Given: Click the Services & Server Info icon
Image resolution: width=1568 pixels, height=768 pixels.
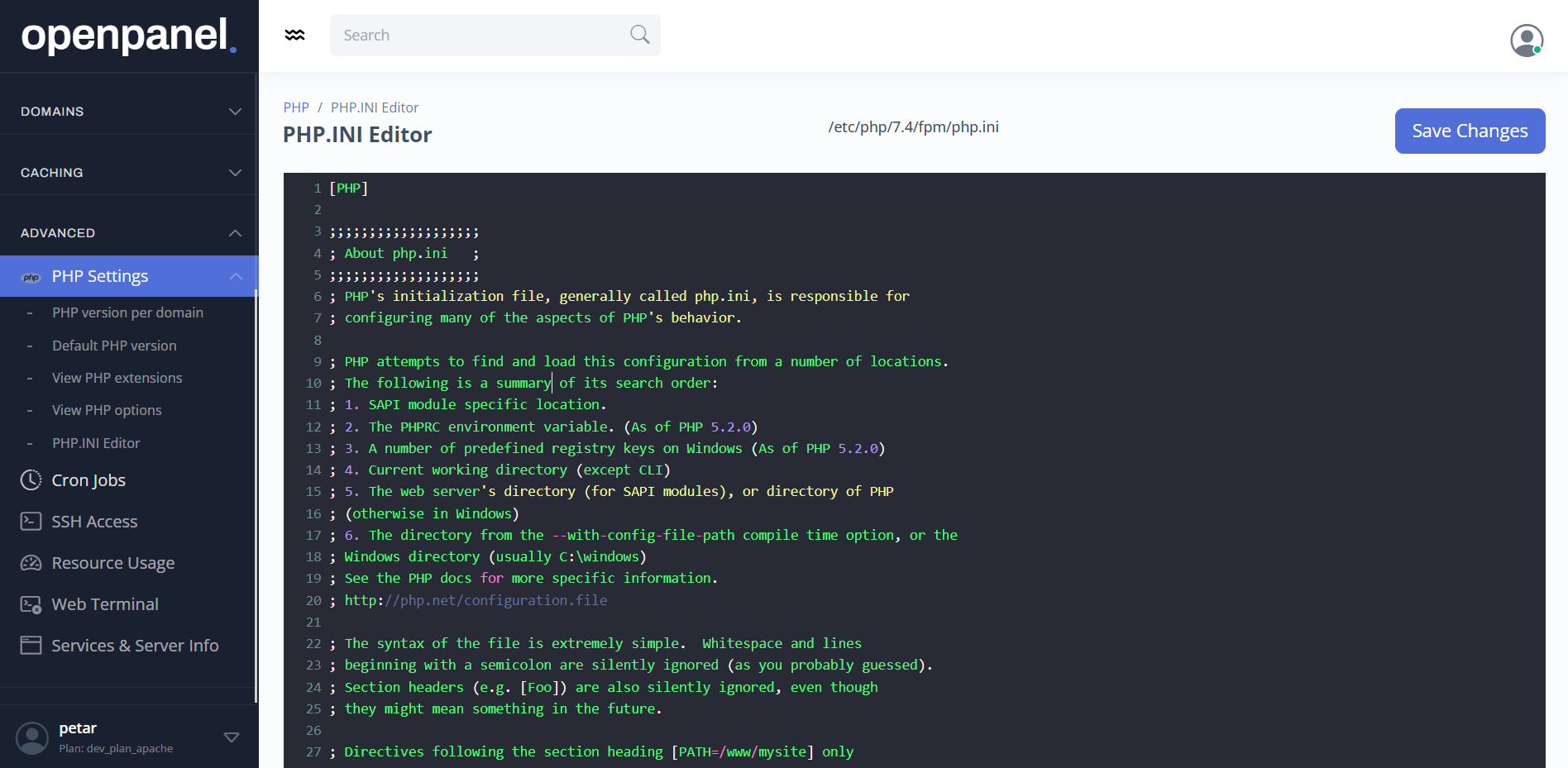Looking at the screenshot, I should (31, 646).
